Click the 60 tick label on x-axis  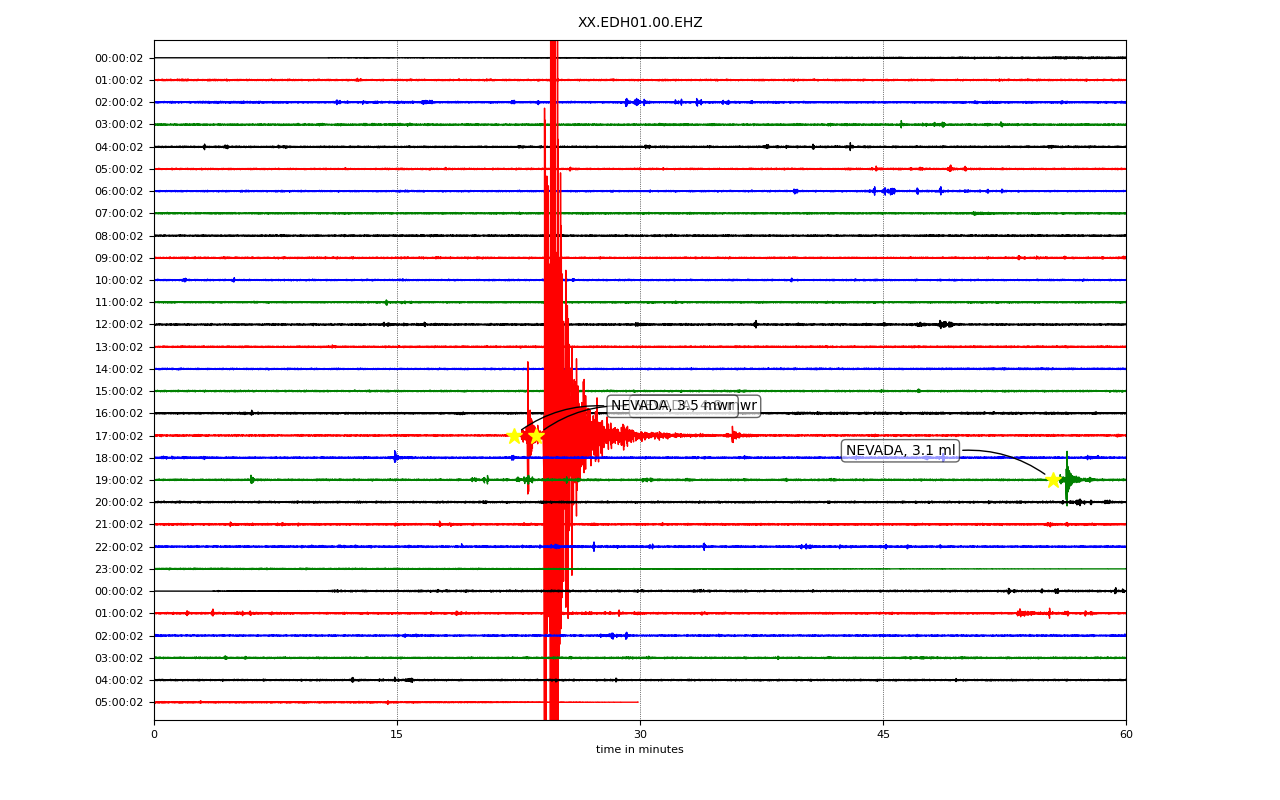pyautogui.click(x=1126, y=735)
